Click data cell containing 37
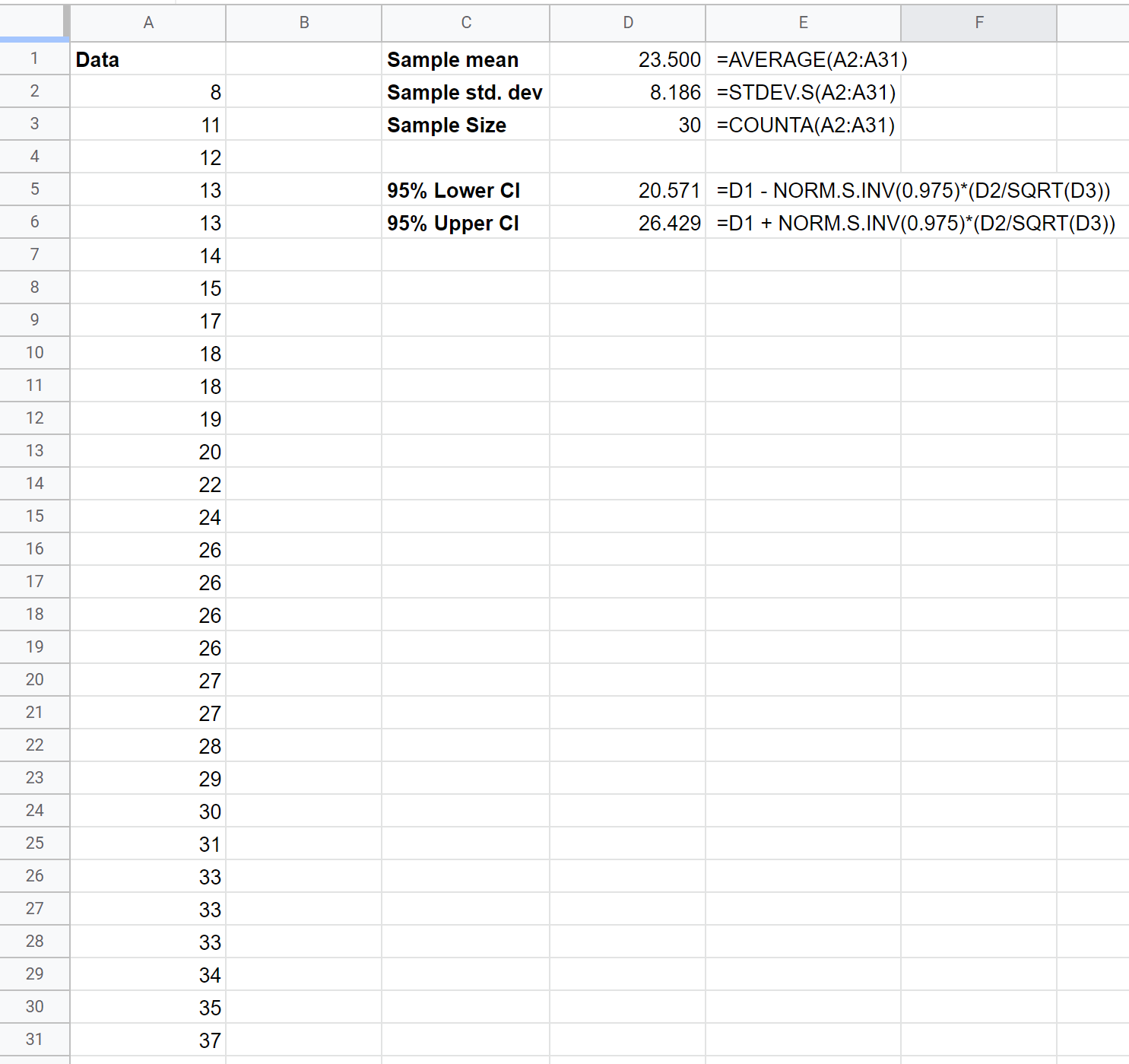1129x1064 pixels. tap(148, 1040)
